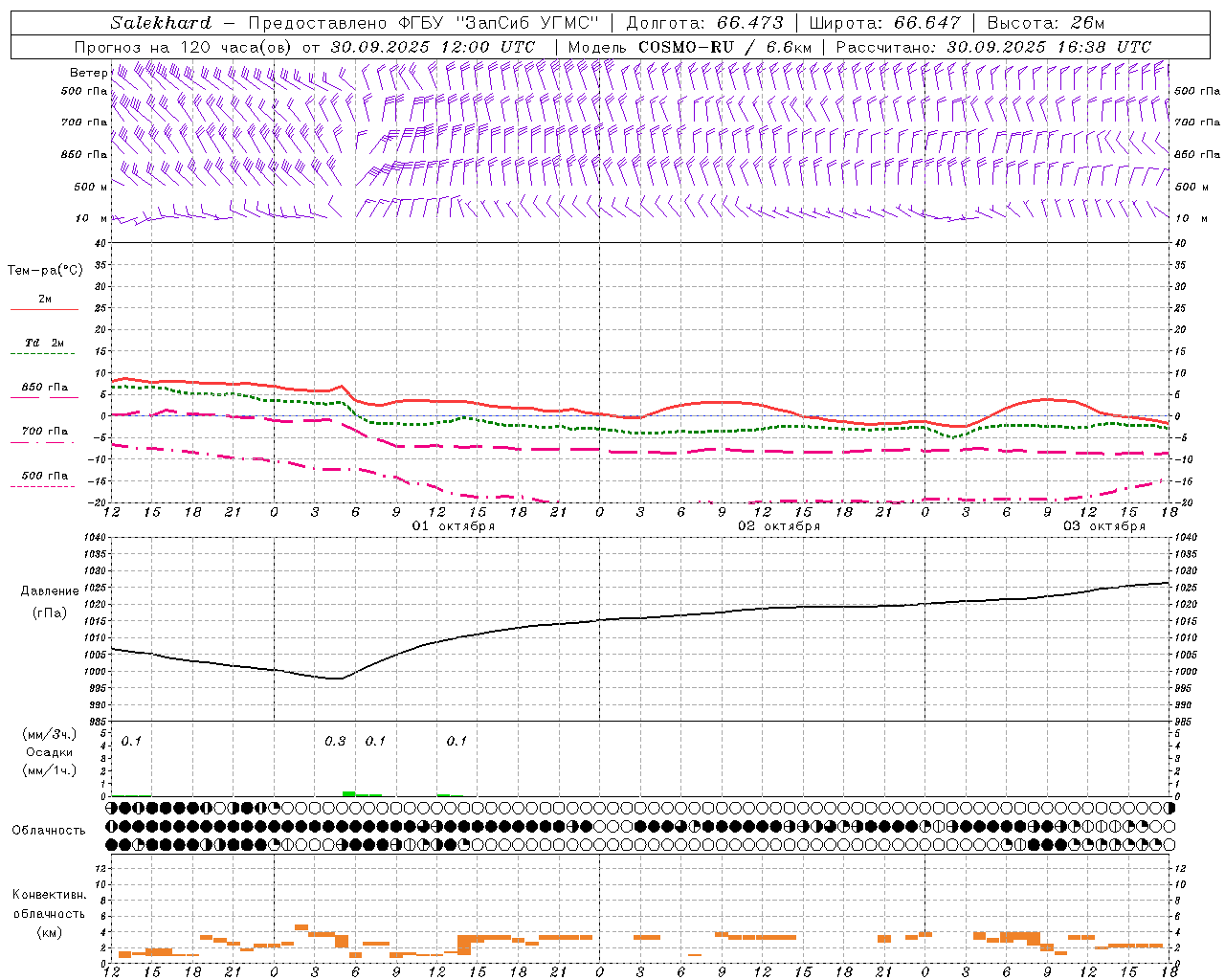
Task: Click the '700 гПа' temperature legend entry
Action: click(x=45, y=432)
